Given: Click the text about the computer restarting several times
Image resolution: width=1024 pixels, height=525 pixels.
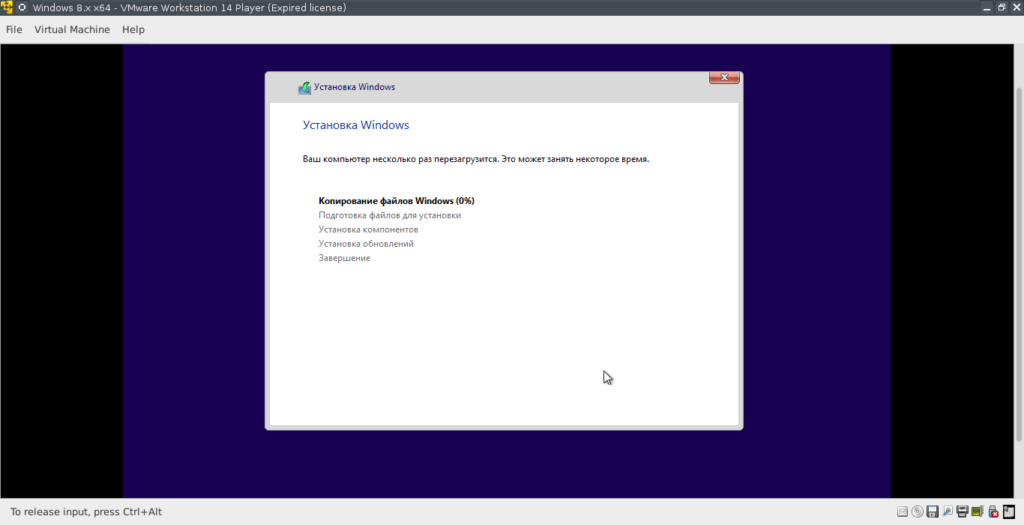Looking at the screenshot, I should (x=475, y=159).
